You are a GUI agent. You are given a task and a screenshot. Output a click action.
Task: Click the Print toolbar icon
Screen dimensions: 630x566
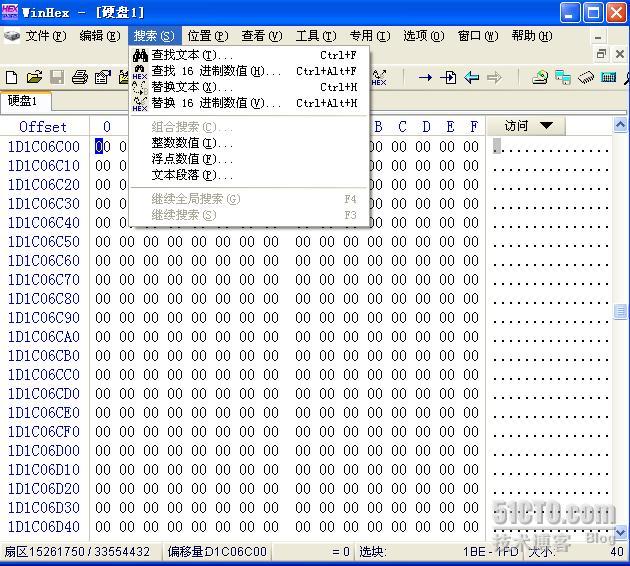tap(80, 77)
